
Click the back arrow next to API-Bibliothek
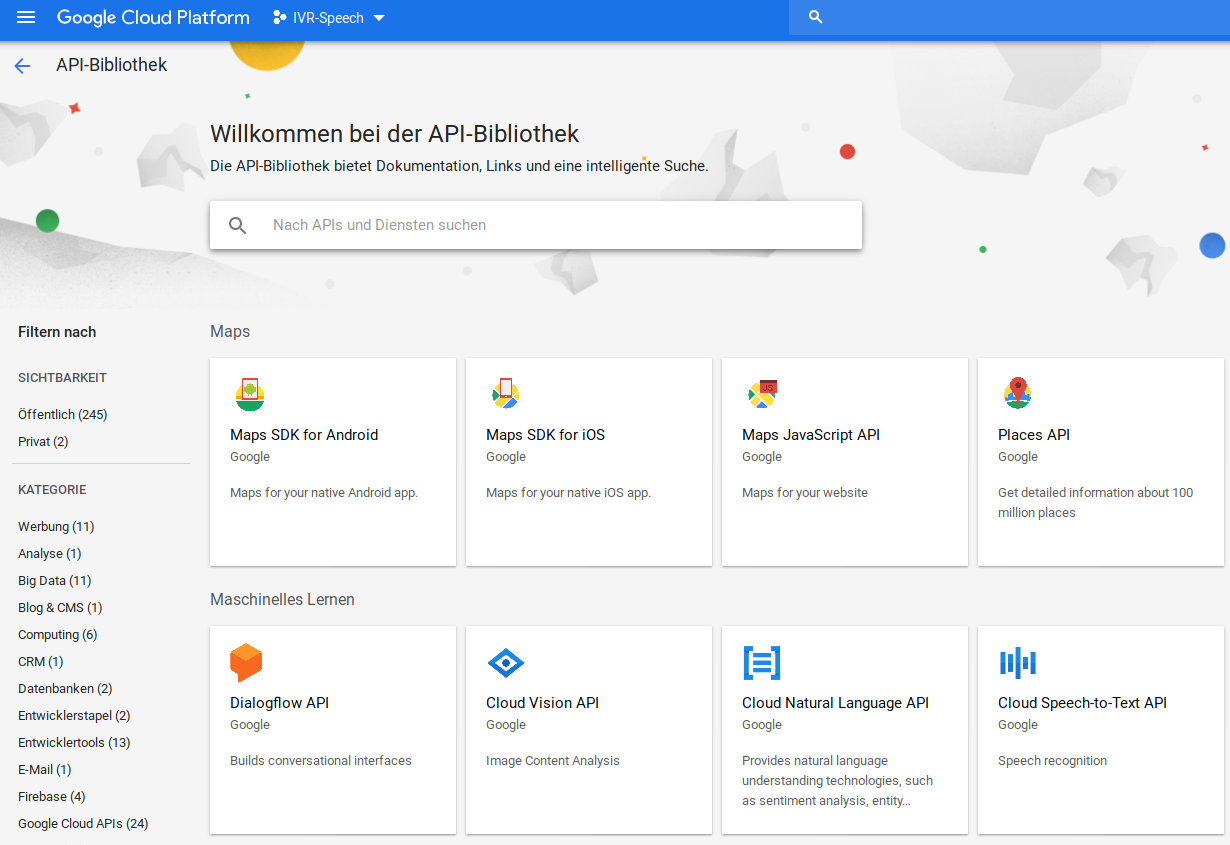pyautogui.click(x=21, y=64)
